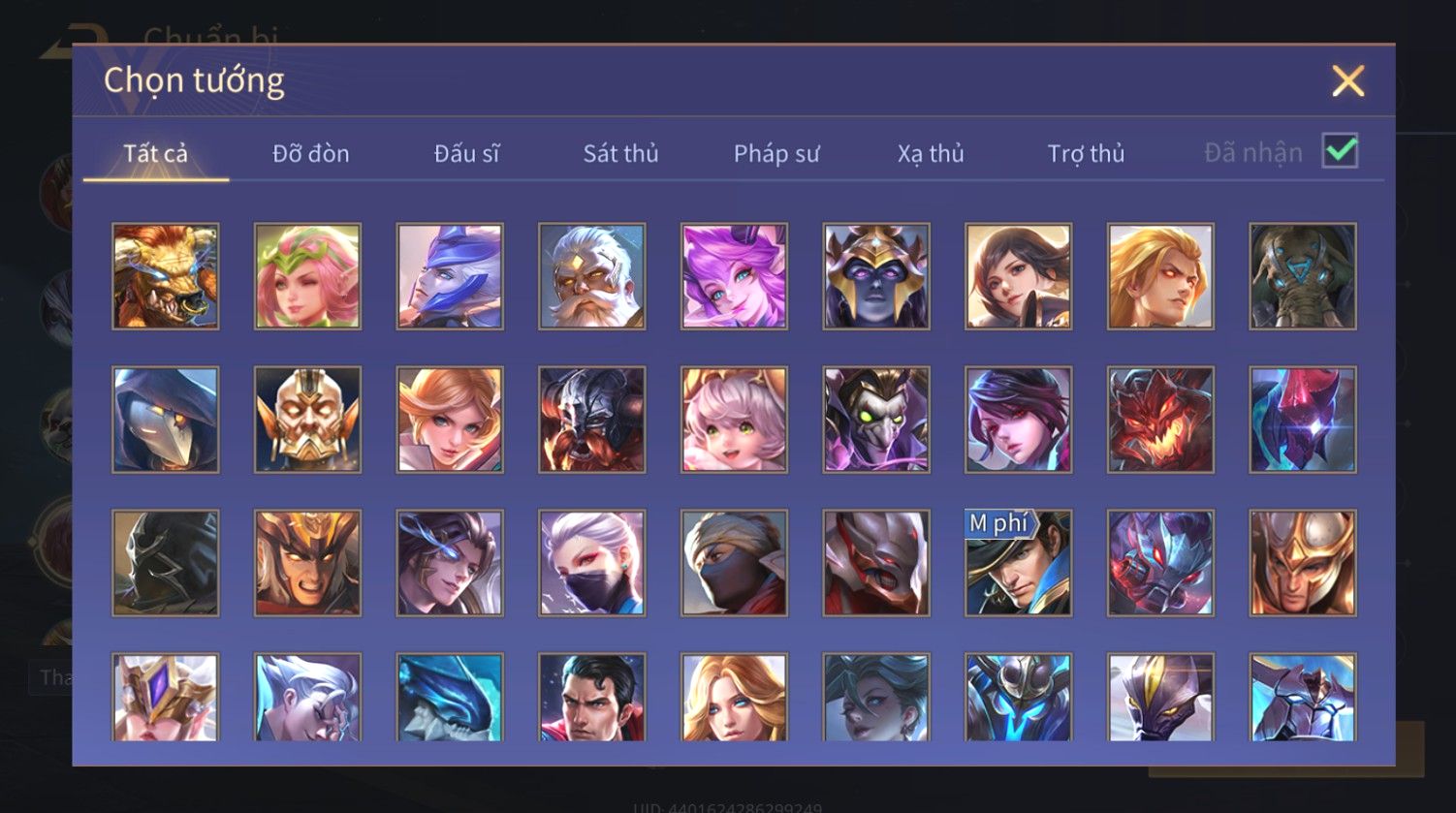
Task: Open the Sát thủ tab
Action: click(620, 153)
